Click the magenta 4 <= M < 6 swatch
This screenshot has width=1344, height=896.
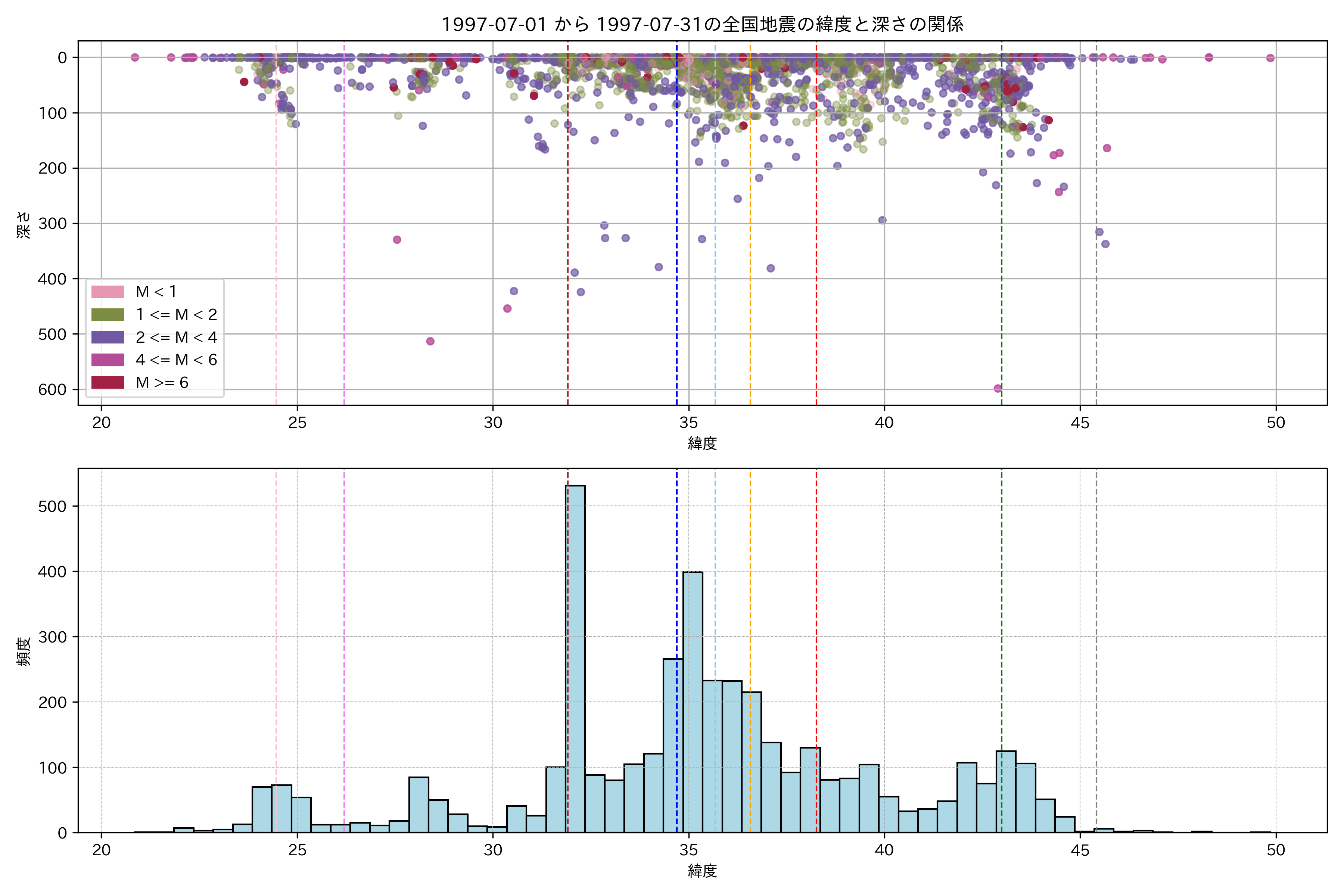click(x=108, y=360)
